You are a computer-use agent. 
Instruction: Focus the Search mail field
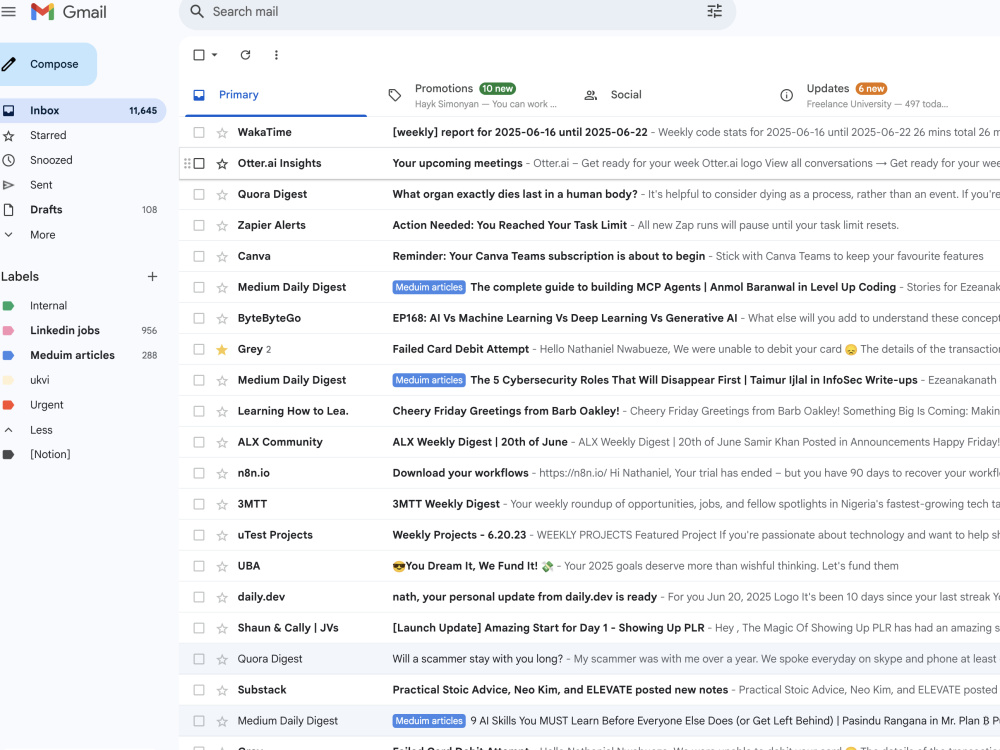[x=457, y=11]
